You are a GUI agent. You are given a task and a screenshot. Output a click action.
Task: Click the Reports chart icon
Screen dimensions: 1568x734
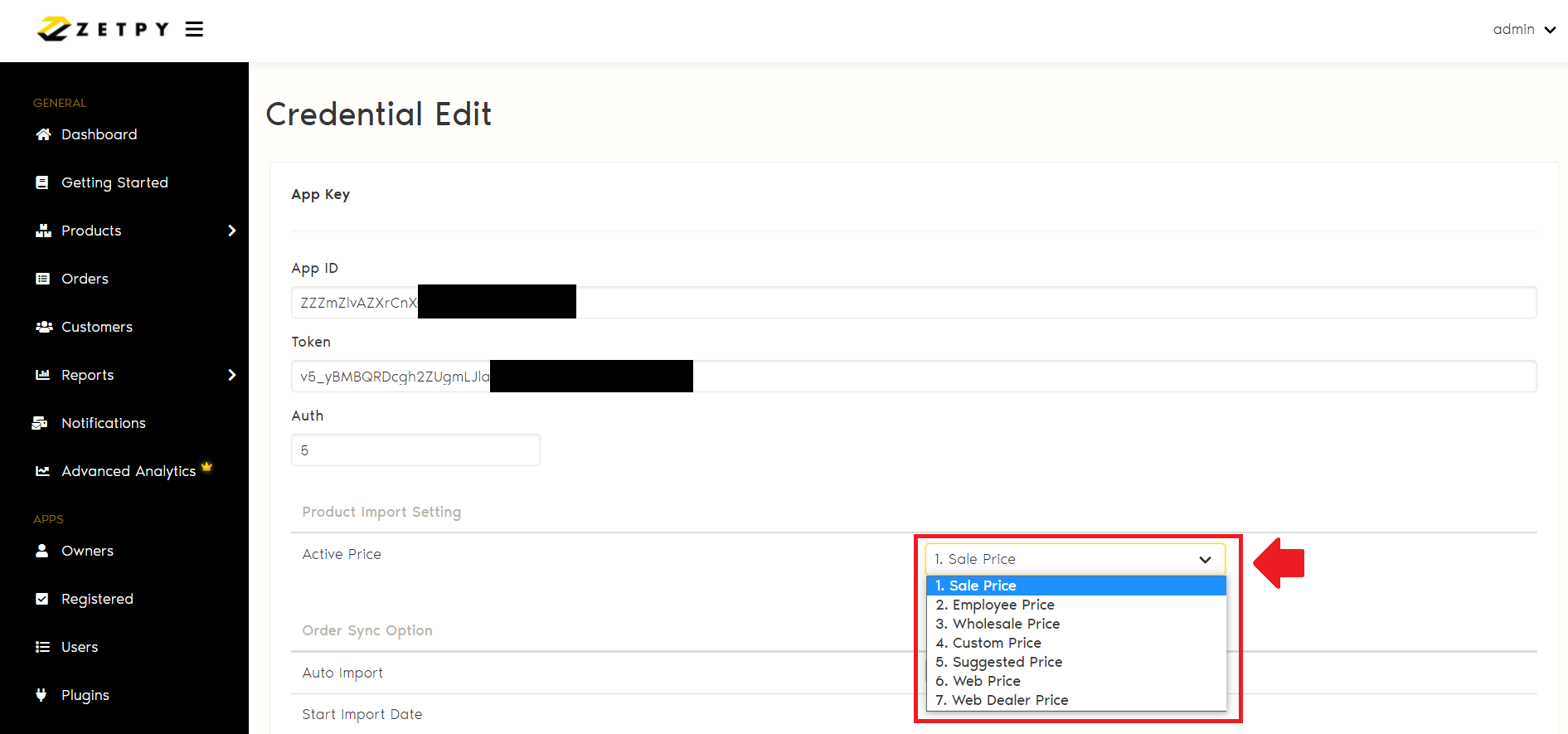tap(42, 375)
